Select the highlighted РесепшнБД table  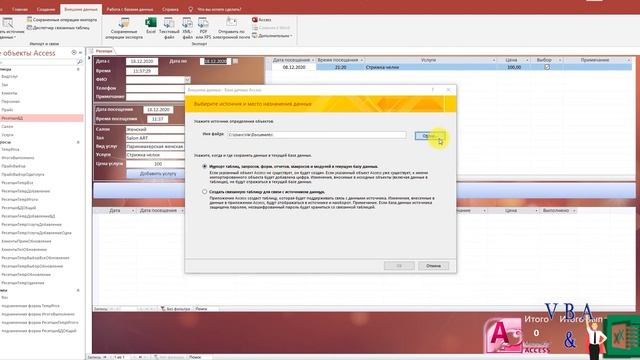coord(41,118)
